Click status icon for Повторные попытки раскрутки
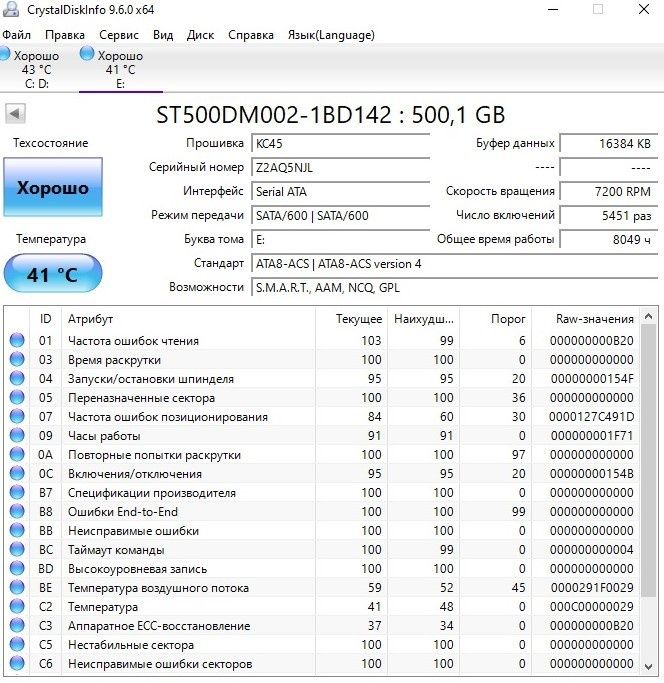Image resolution: width=664 pixels, height=683 pixels. coord(17,454)
